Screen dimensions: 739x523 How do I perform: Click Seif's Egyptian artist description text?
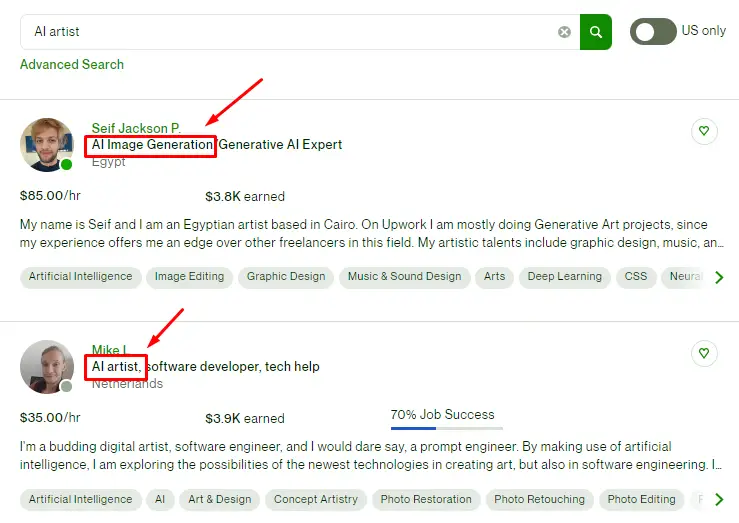coord(371,233)
